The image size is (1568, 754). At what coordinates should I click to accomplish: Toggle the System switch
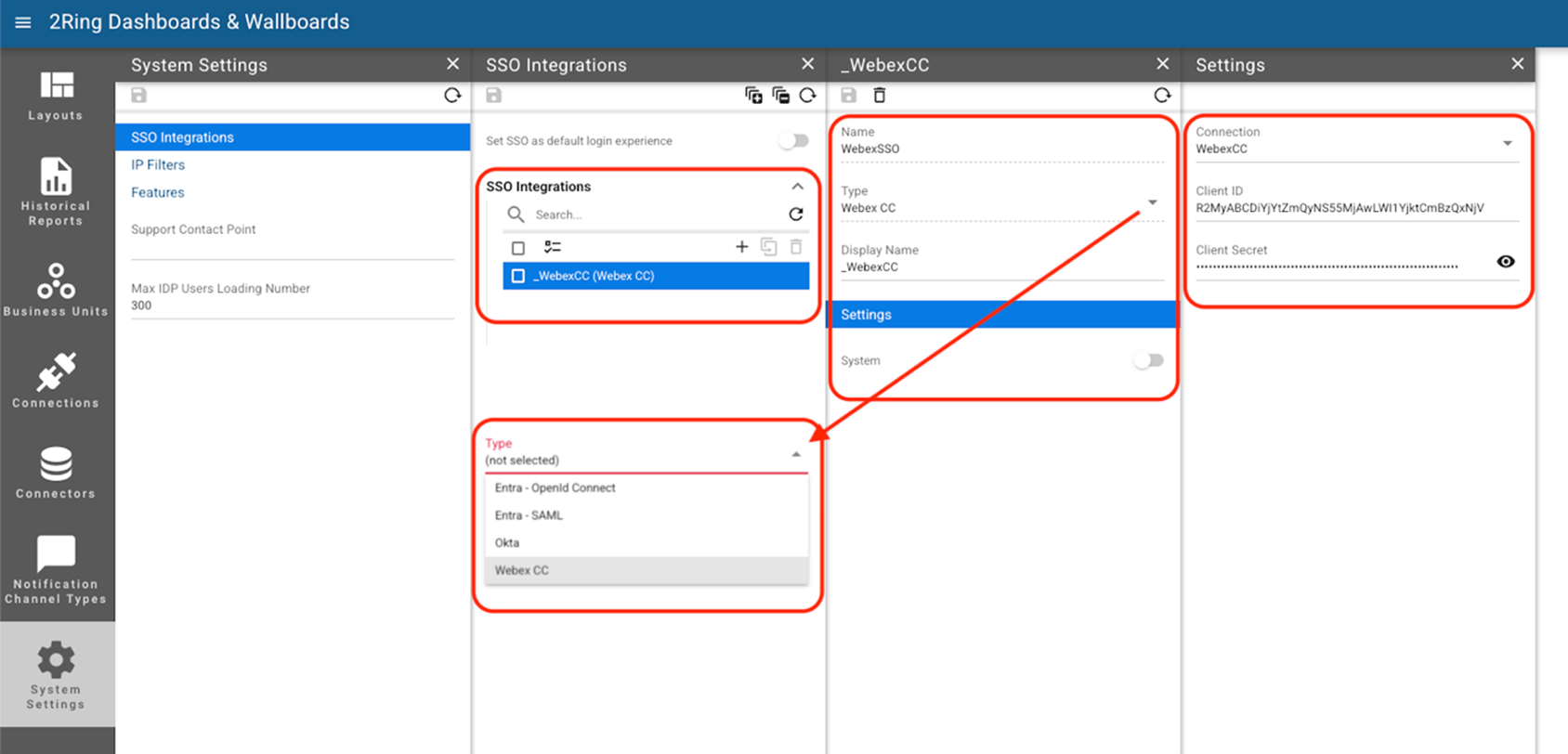coord(1148,360)
